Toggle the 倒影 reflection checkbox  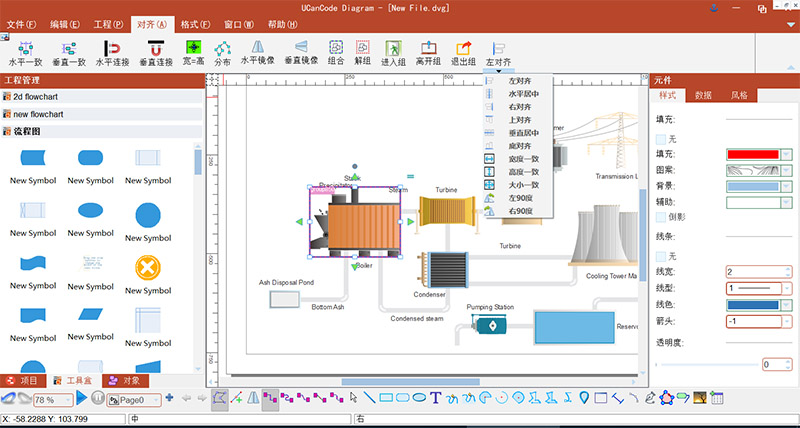pyautogui.click(x=660, y=217)
